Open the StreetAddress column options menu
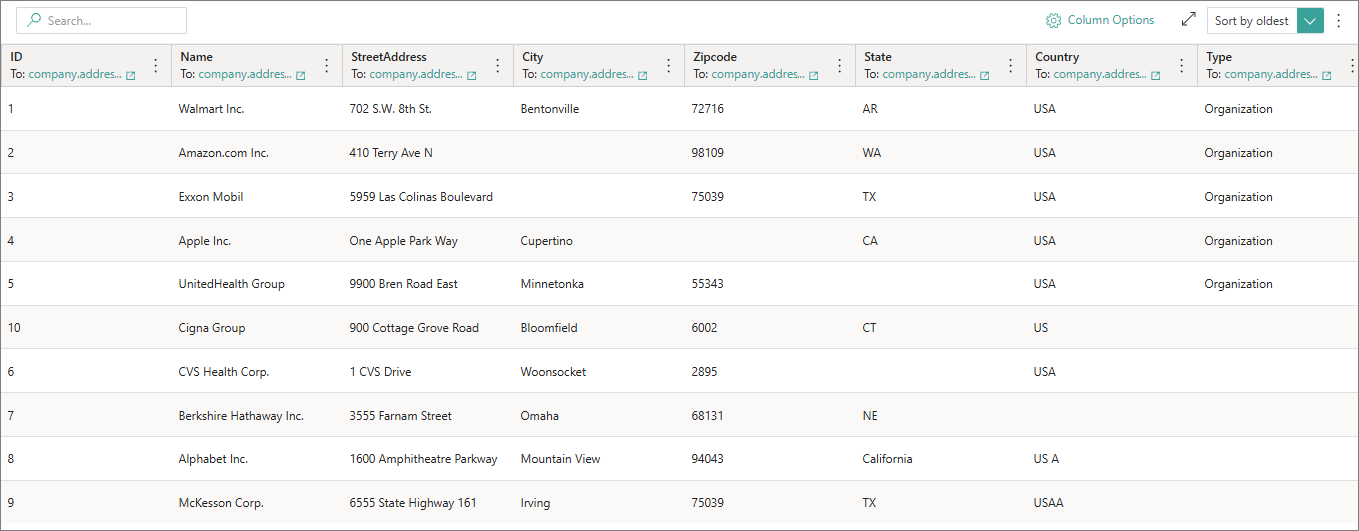The width and height of the screenshot is (1359, 531). 497,66
